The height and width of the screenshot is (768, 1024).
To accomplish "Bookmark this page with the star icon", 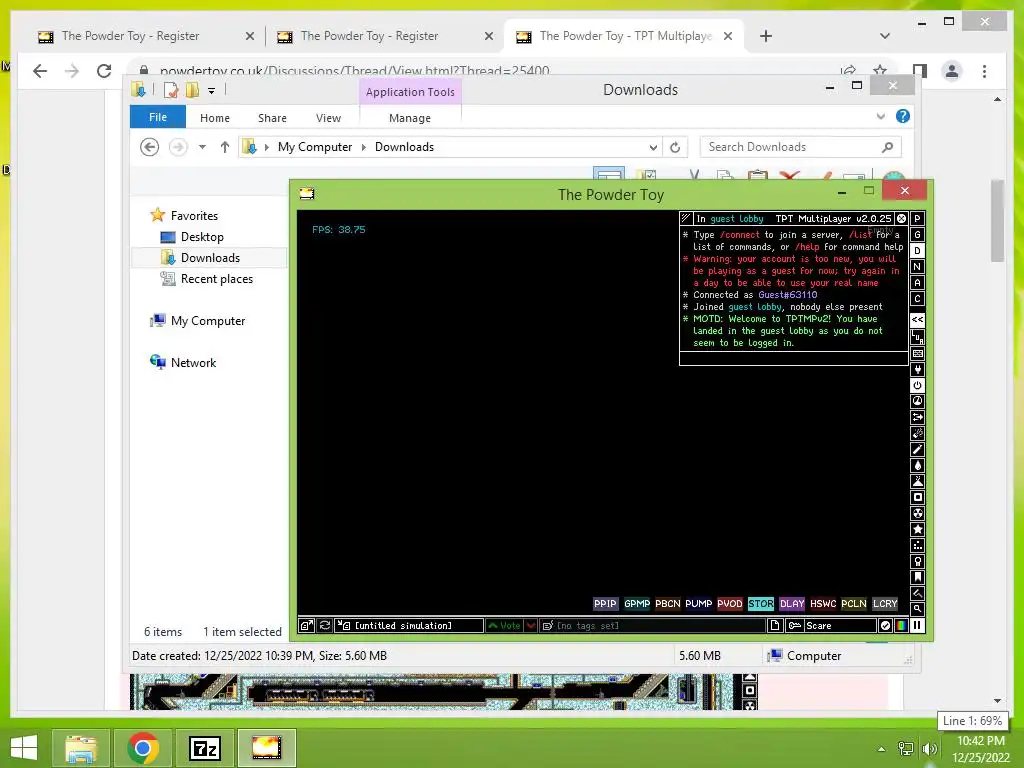I will pos(880,71).
